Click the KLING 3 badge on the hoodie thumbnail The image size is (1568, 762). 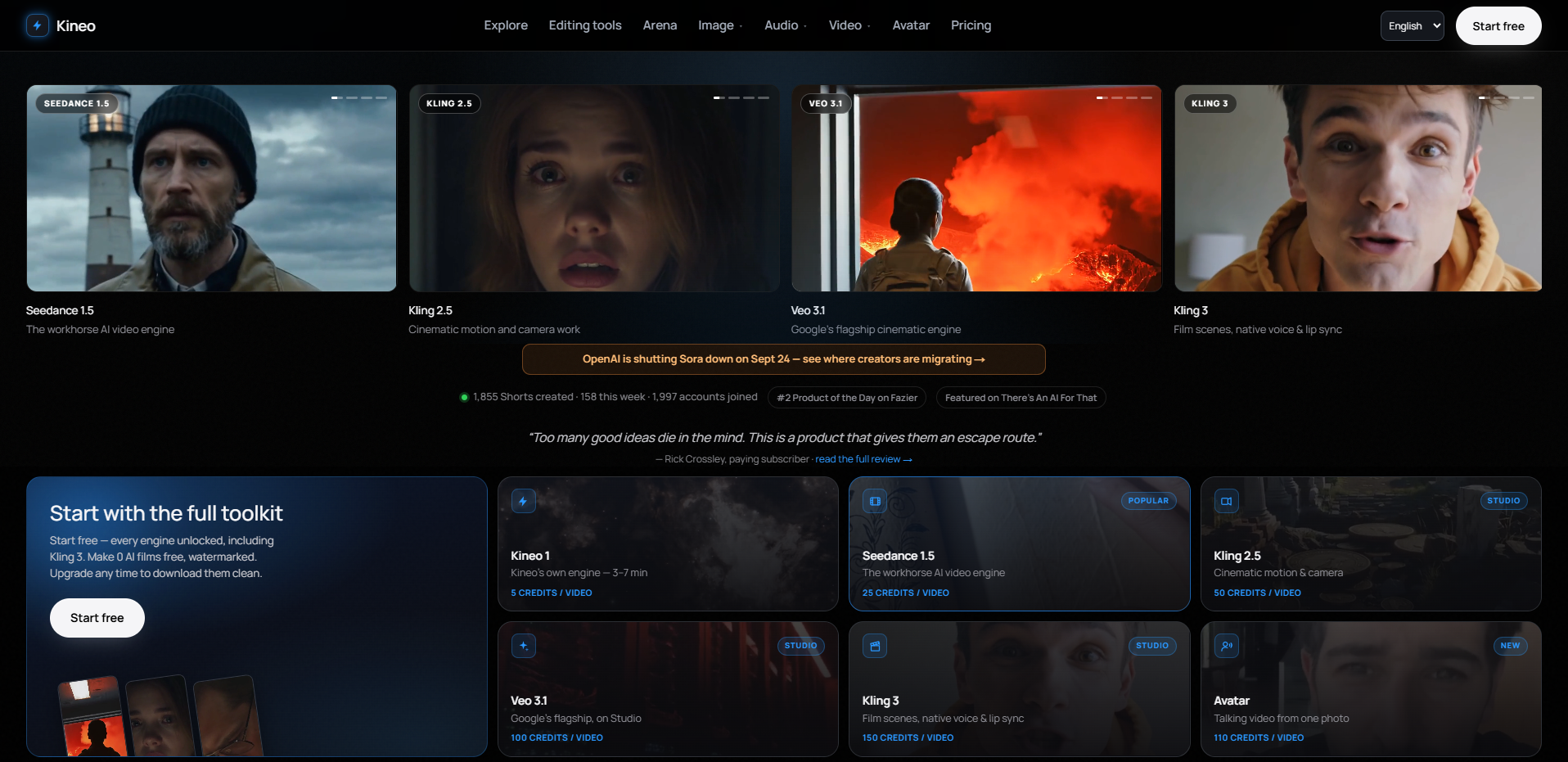(1210, 104)
